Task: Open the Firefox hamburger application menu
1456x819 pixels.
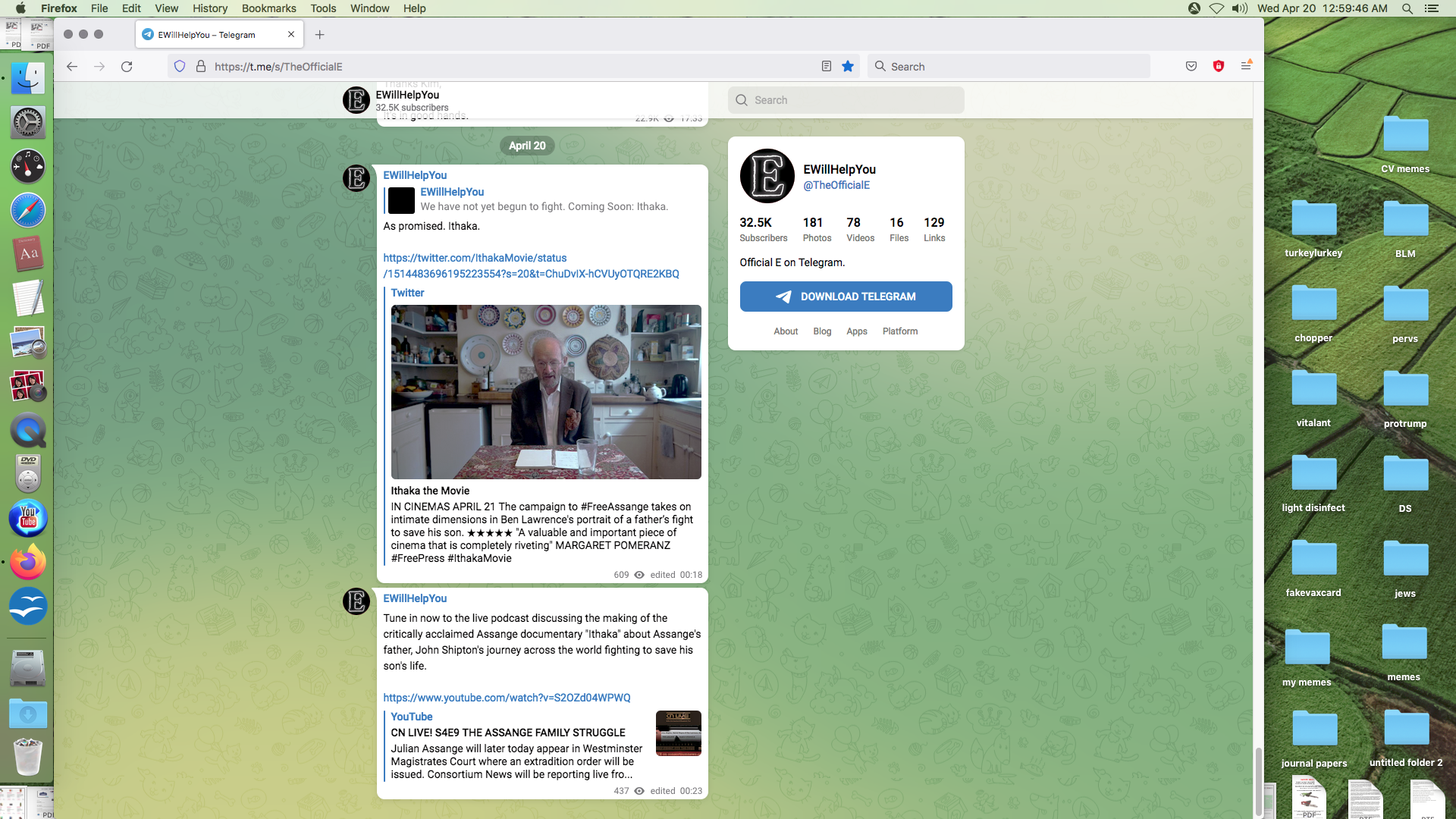Action: click(1246, 67)
